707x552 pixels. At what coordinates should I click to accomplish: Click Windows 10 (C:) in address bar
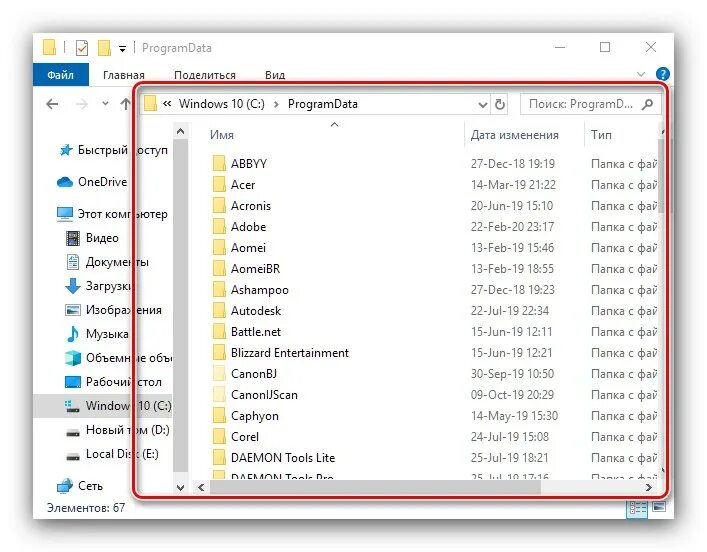(221, 104)
